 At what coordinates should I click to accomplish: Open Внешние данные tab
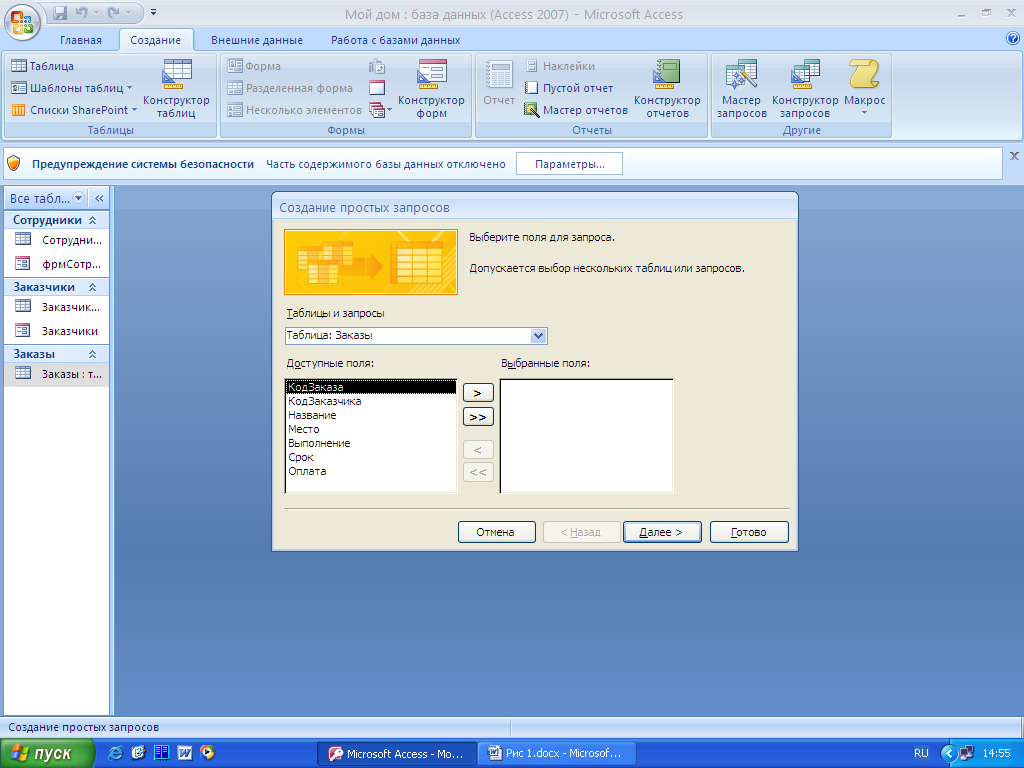(x=257, y=40)
